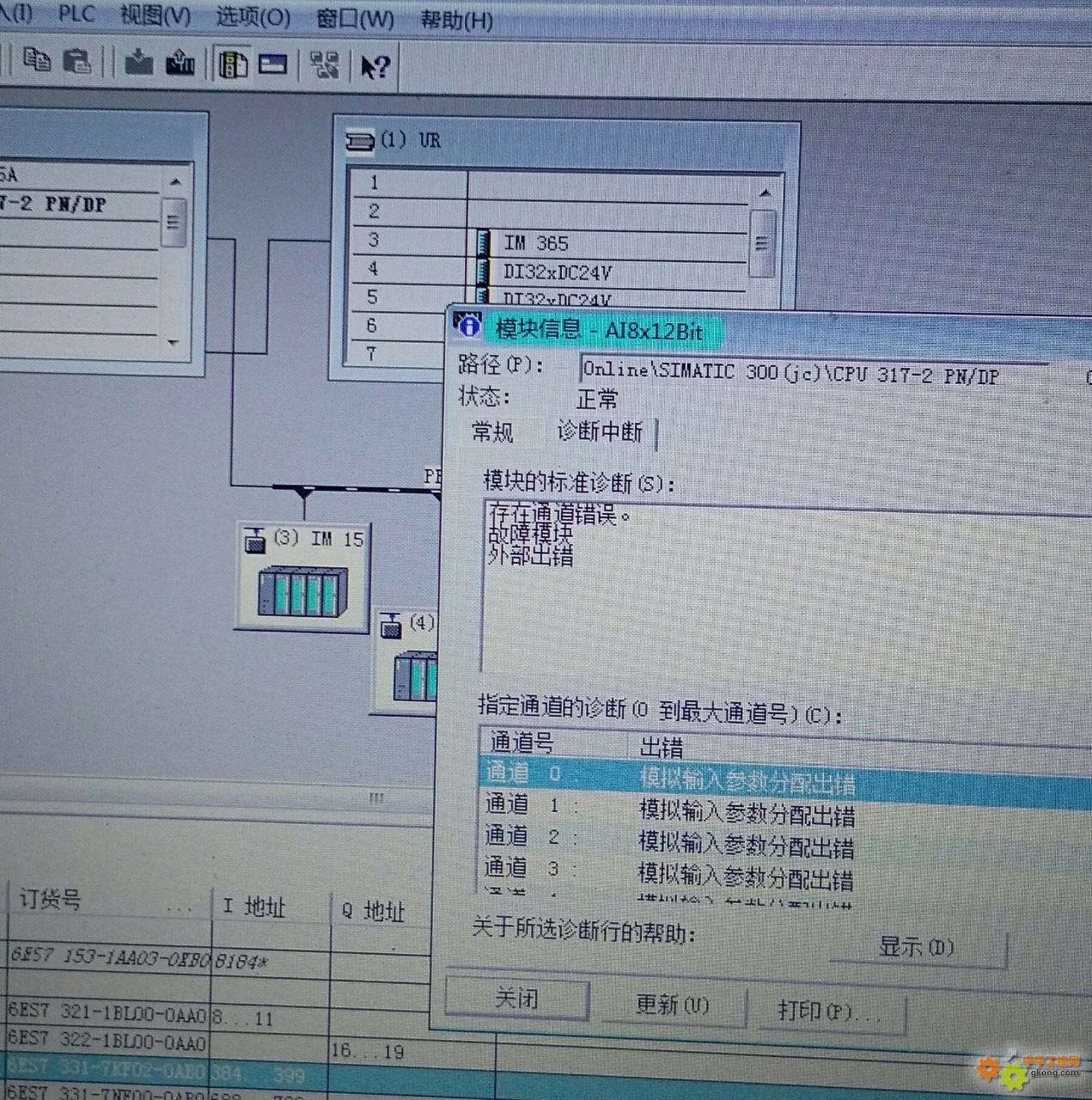Click the info icon in the 模块信息 title bar
Viewport: 1092px width, 1100px height.
coord(468,325)
